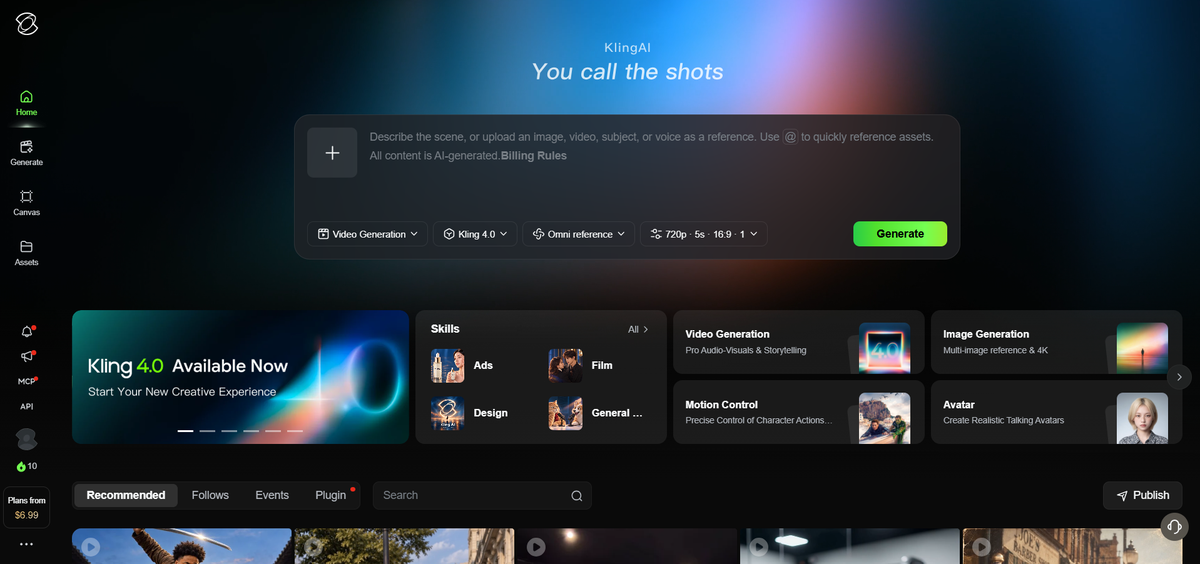This screenshot has width=1200, height=564.
Task: Open the Generate section in the sidebar
Action: click(26, 153)
